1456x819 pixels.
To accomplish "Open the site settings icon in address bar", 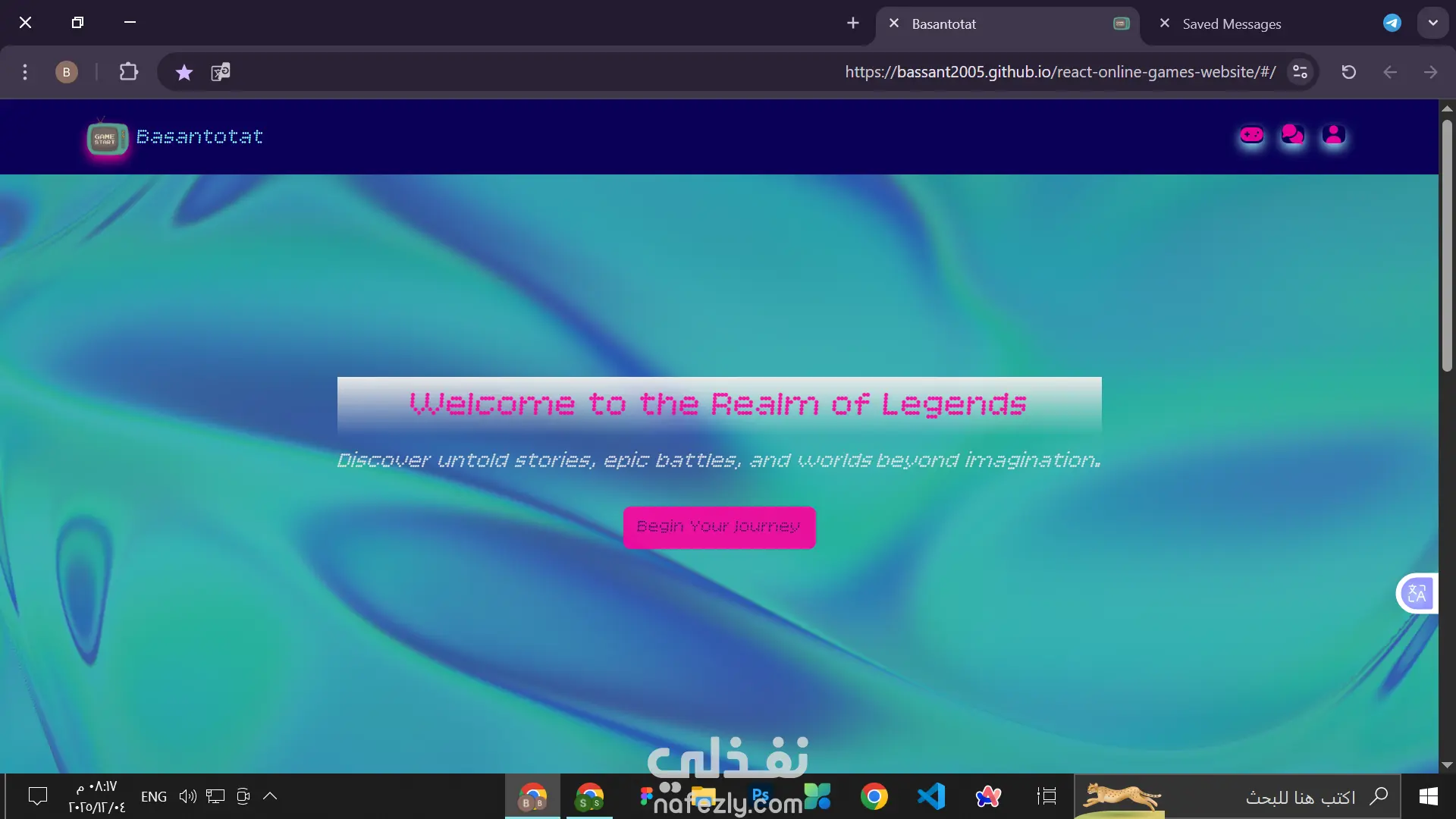I will (1300, 72).
